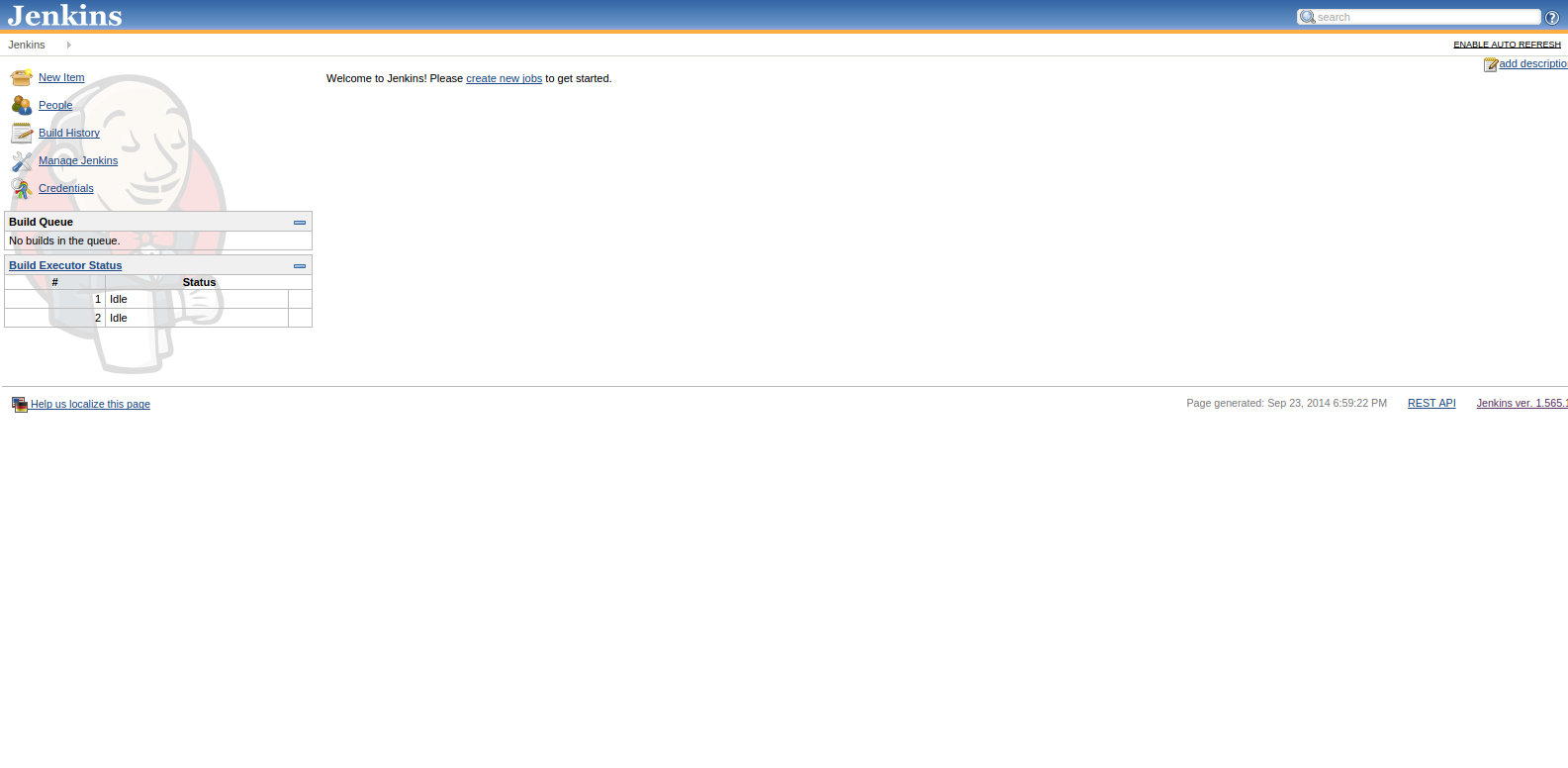Open the People link
The width and height of the screenshot is (1568, 768).
(55, 105)
